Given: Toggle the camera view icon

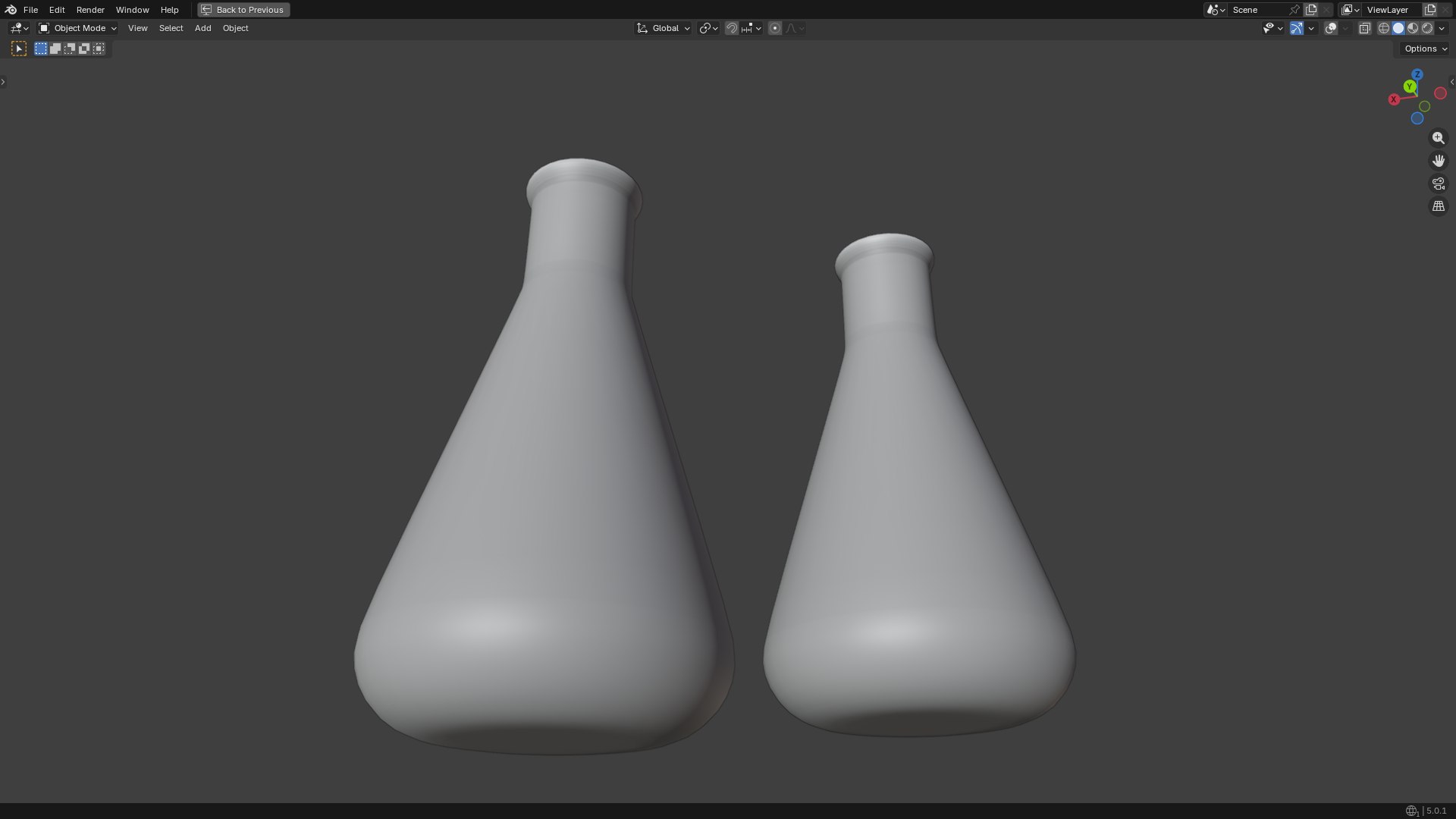Looking at the screenshot, I should (x=1438, y=184).
